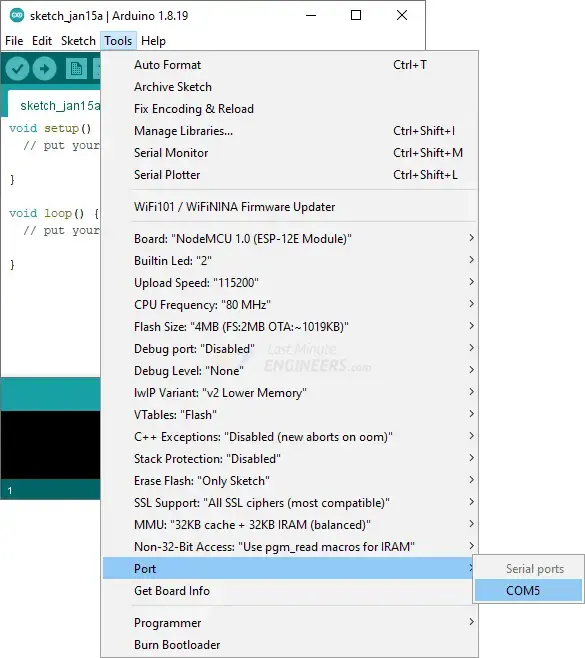Select Fix Encoding & Reload
The height and width of the screenshot is (658, 585).
click(290, 109)
